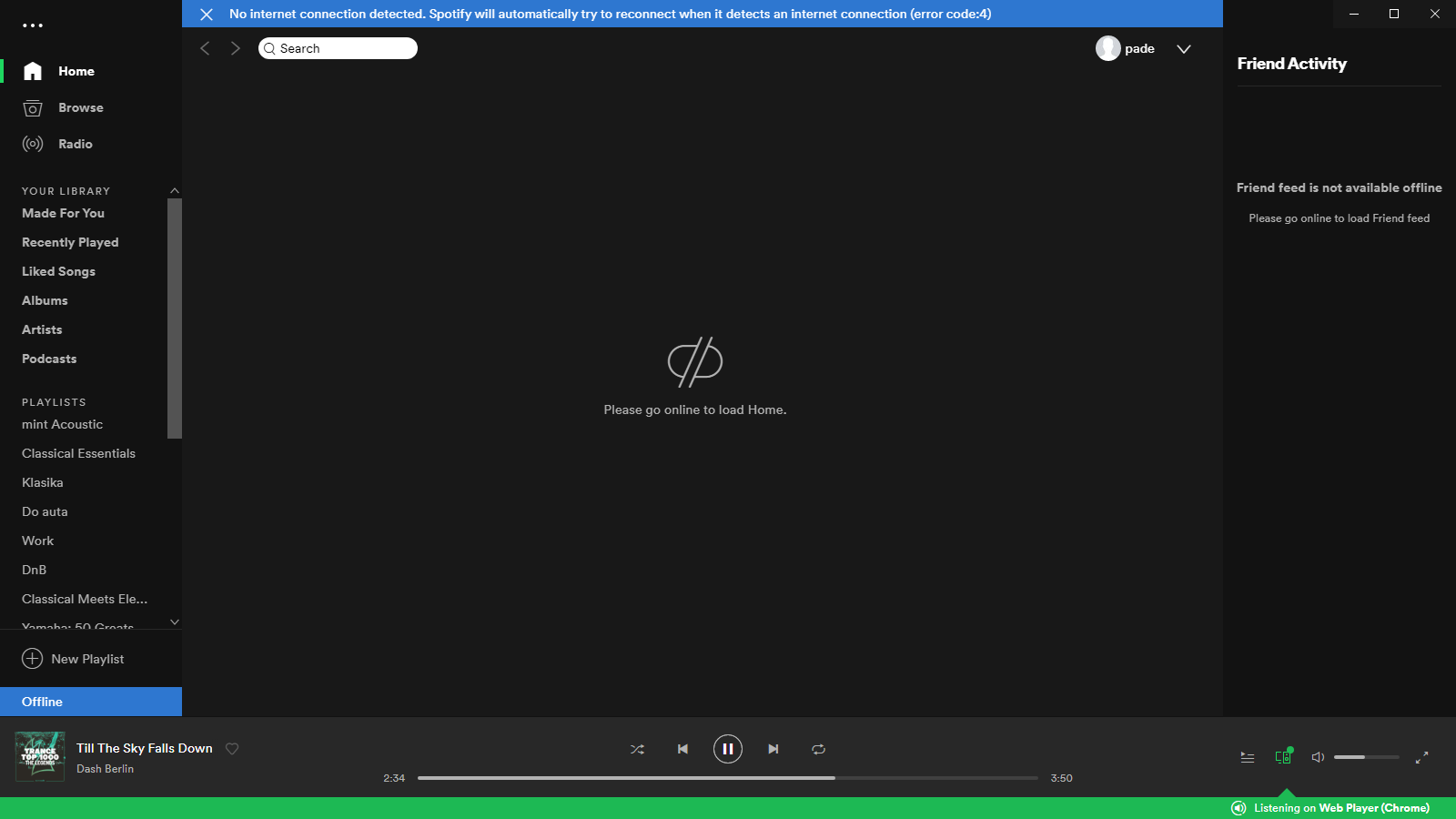Click the sidebar scrollbar thumb
The height and width of the screenshot is (819, 1456).
click(x=175, y=318)
